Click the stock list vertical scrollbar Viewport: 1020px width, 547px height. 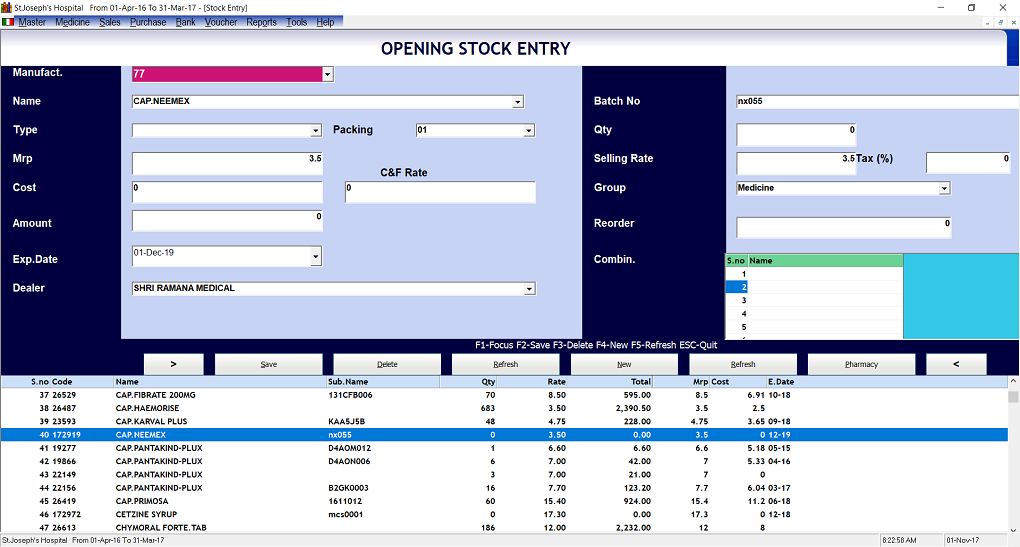1012,460
